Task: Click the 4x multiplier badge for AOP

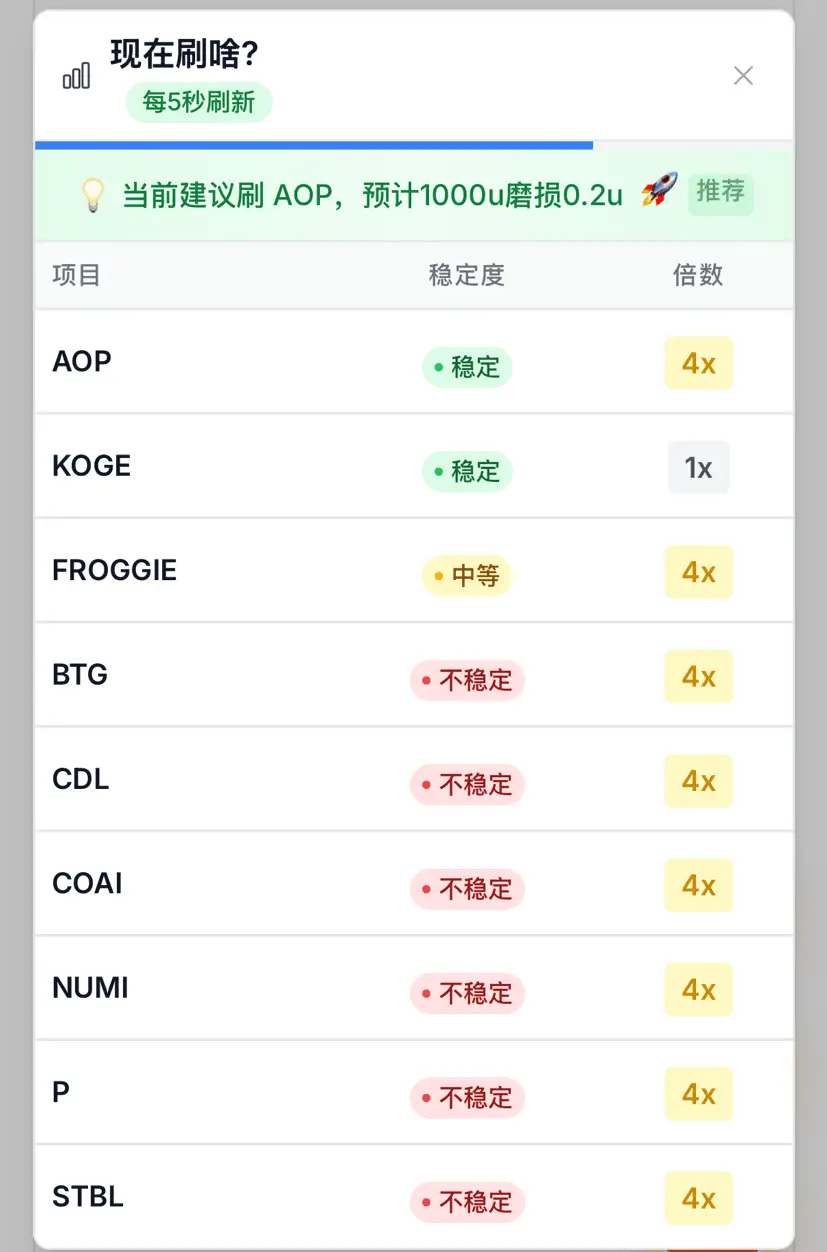Action: [699, 363]
